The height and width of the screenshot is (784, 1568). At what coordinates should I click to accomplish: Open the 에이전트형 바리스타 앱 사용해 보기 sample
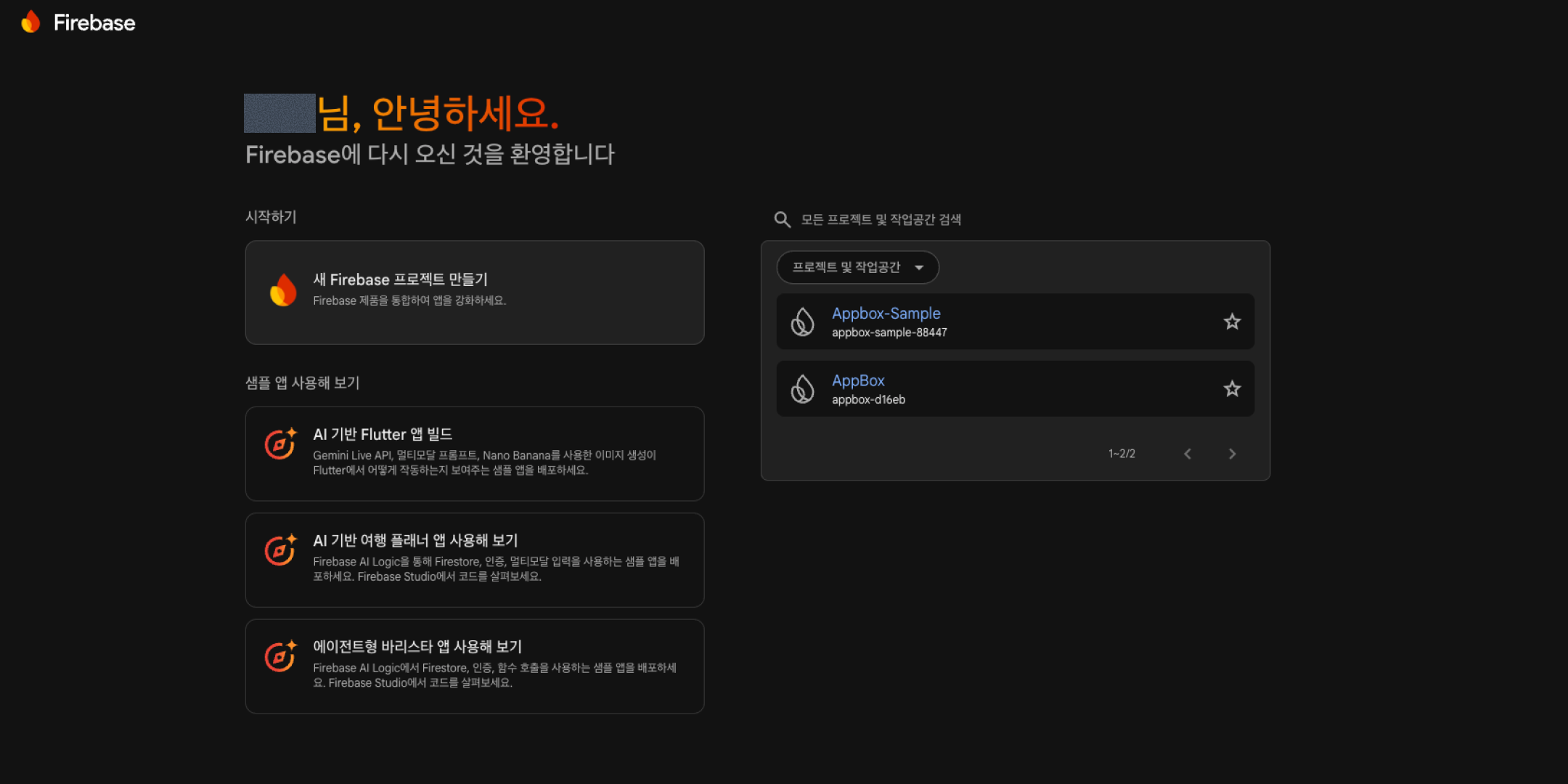coord(475,666)
